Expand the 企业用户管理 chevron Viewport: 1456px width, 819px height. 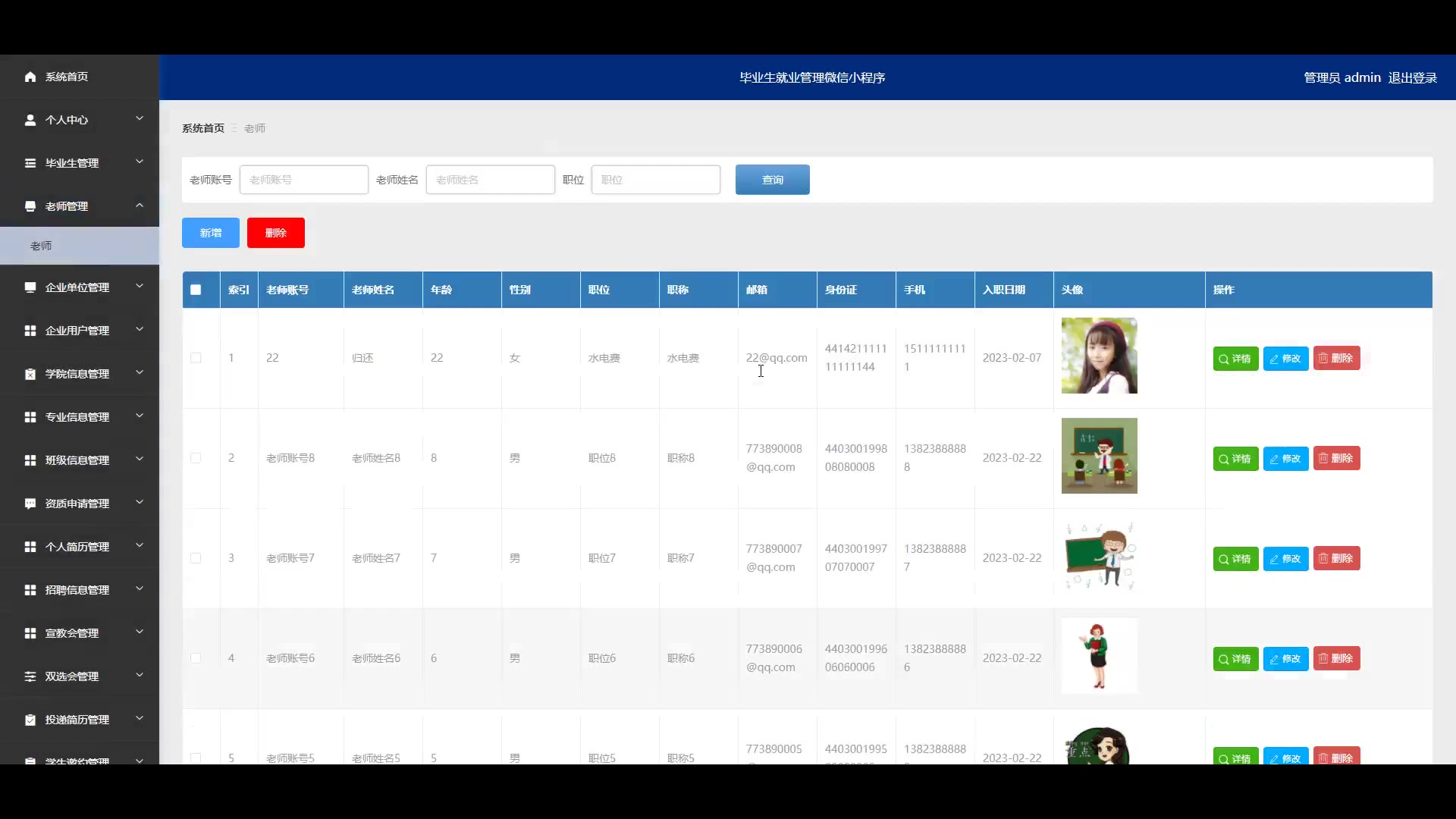140,329
